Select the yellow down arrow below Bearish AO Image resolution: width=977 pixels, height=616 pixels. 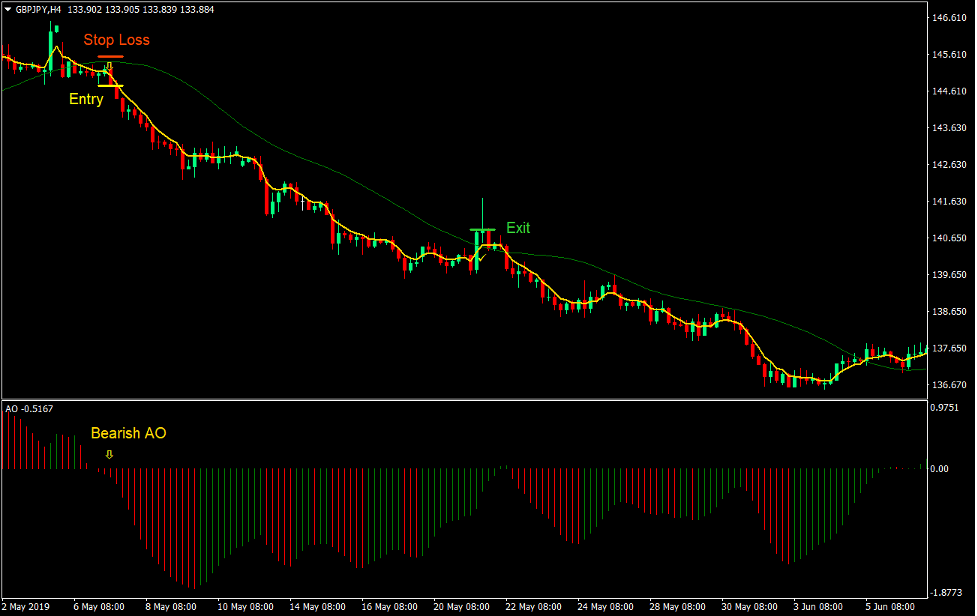109,455
